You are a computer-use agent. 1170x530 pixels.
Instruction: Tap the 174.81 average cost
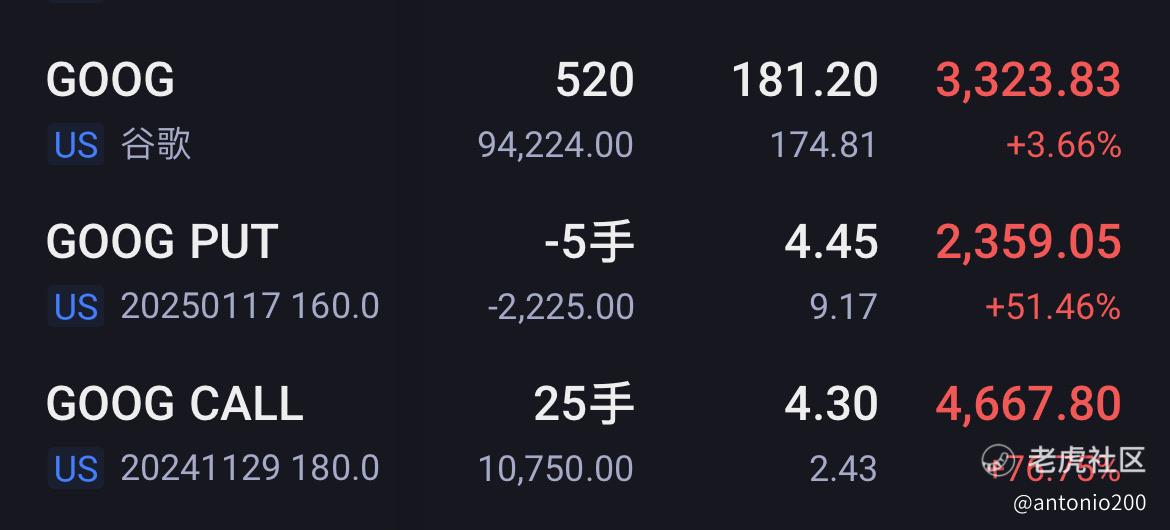coord(823,146)
